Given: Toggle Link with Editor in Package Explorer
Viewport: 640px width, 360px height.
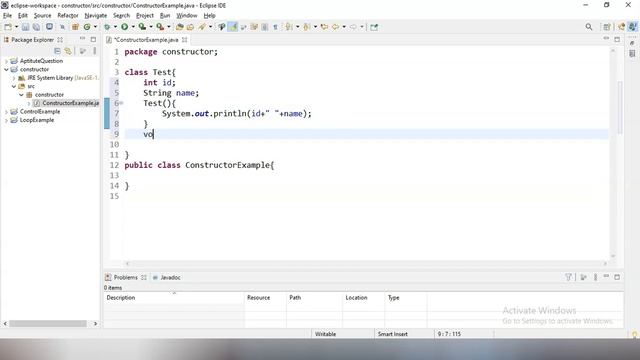Looking at the screenshot, I should [x=68, y=51].
